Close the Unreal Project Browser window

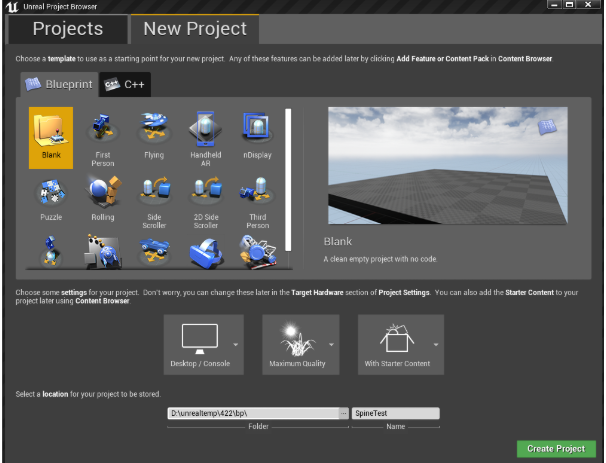(588, 5)
